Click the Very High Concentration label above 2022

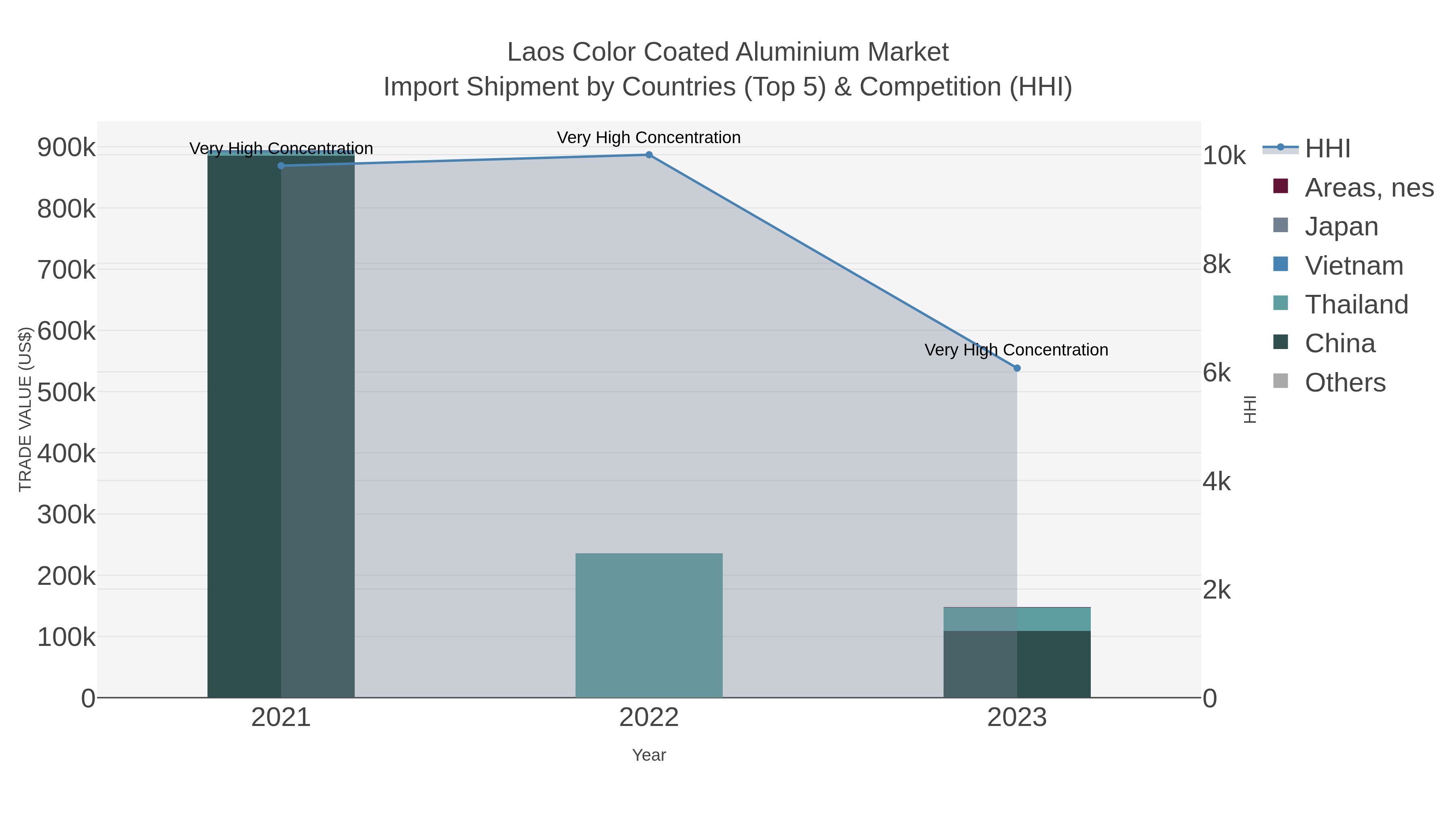(x=649, y=138)
